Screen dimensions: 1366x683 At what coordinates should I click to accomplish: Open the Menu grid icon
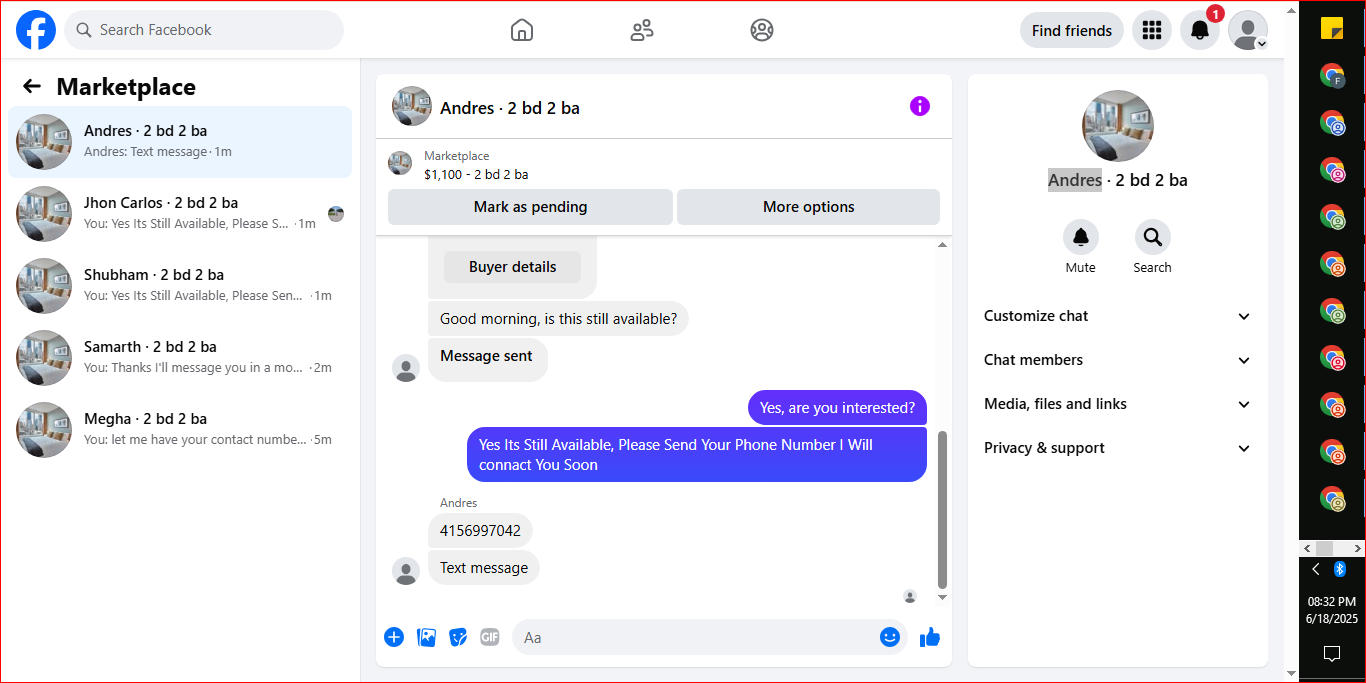1152,30
